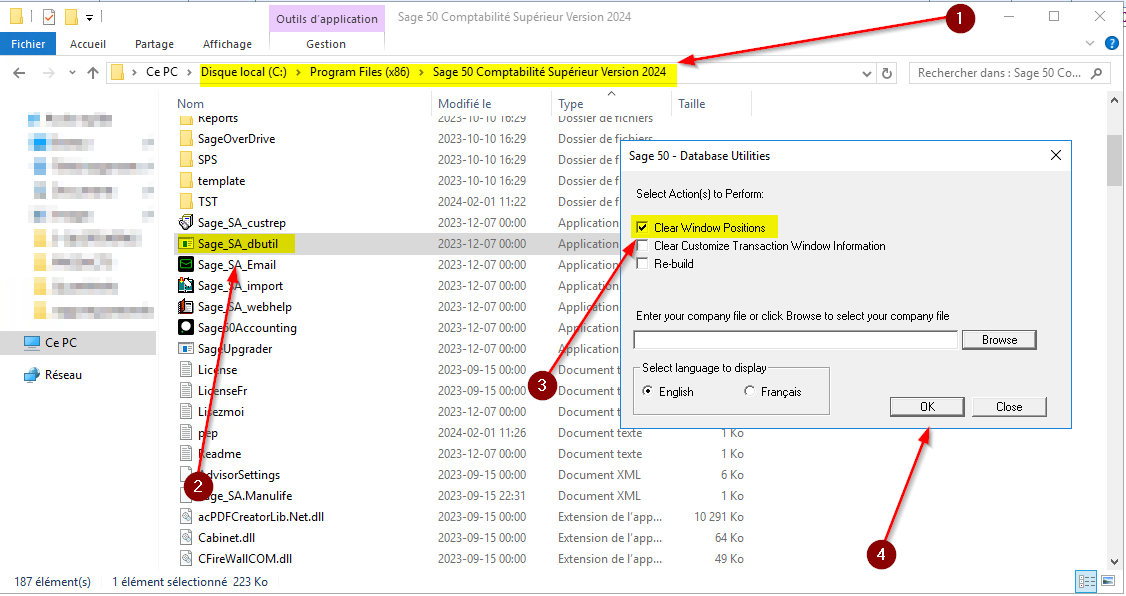Click Properties icon in quick access toolbar
Screen dimensions: 1126x596
(49, 17)
